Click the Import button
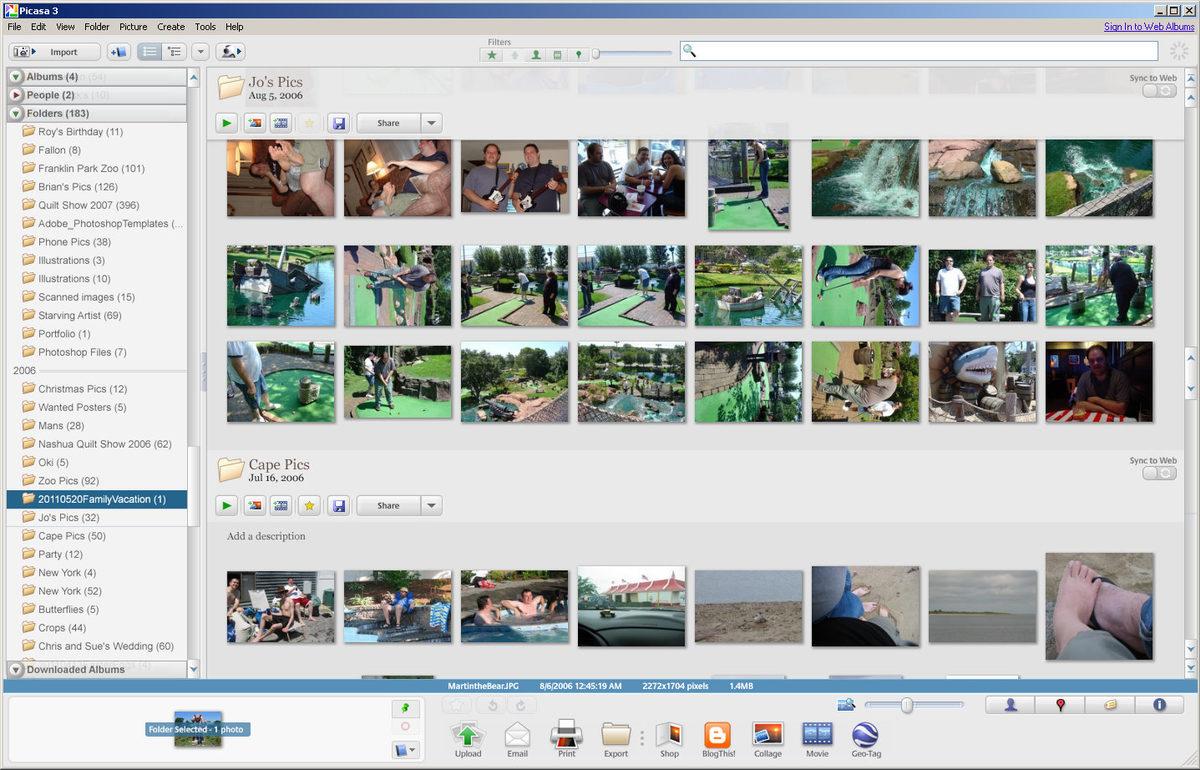Viewport: 1200px width, 770px height. point(55,52)
